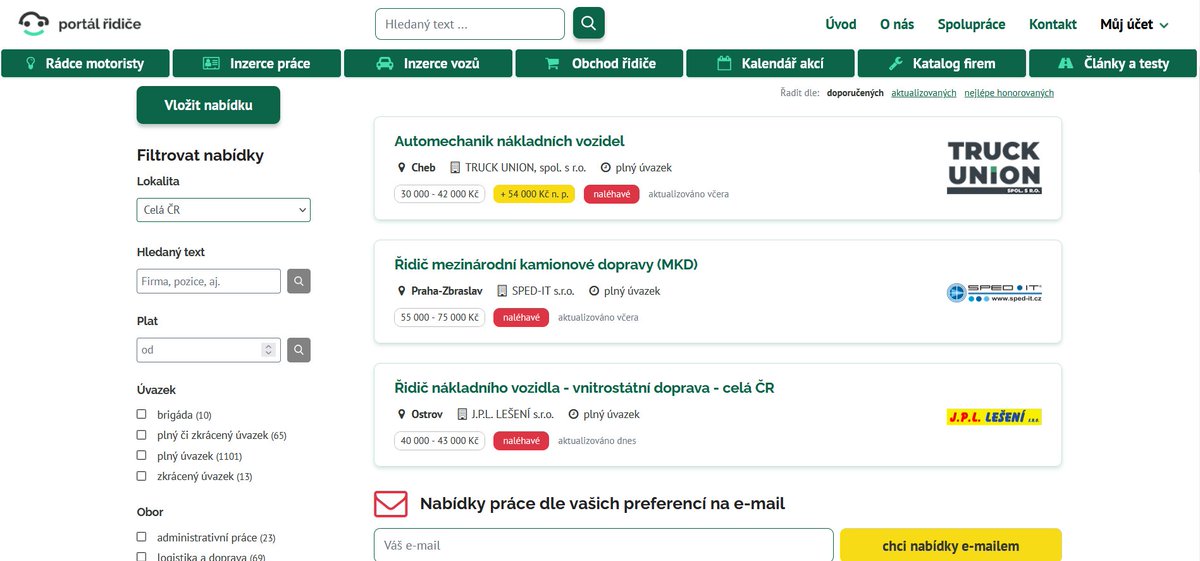Enable logistika a doprava filter checkbox
The image size is (1200, 561).
(142, 557)
